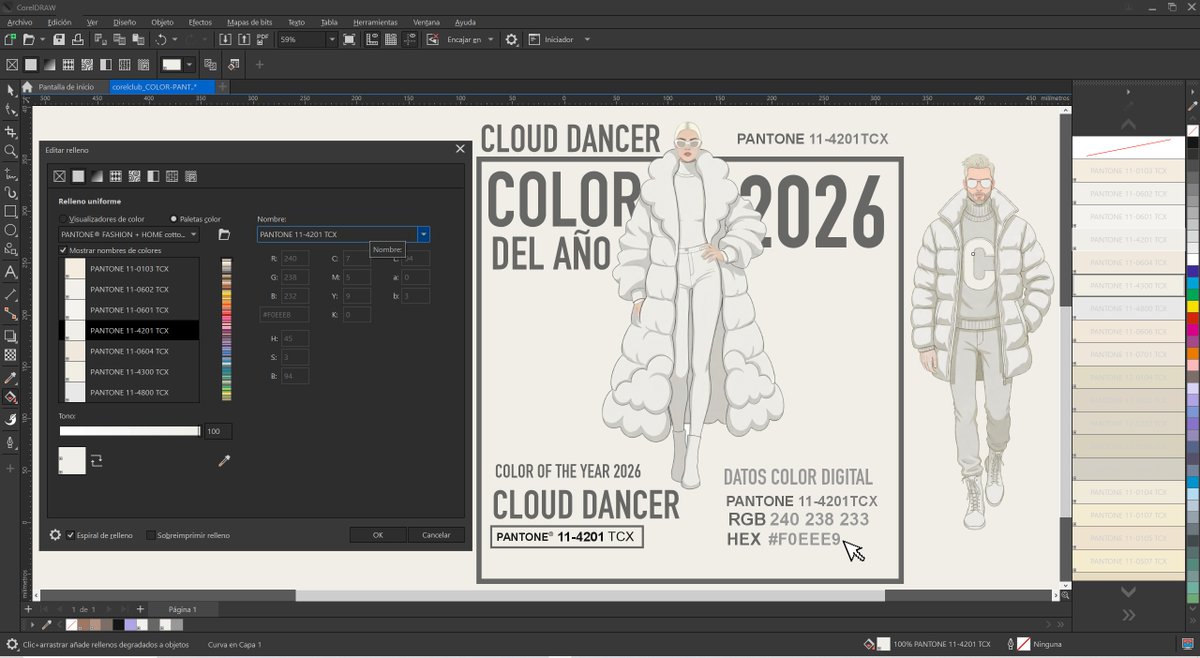Screen dimensions: 1200x658
Task: Select PANTONE 11-4800 TCX in the dialog list
Action: coord(129,392)
